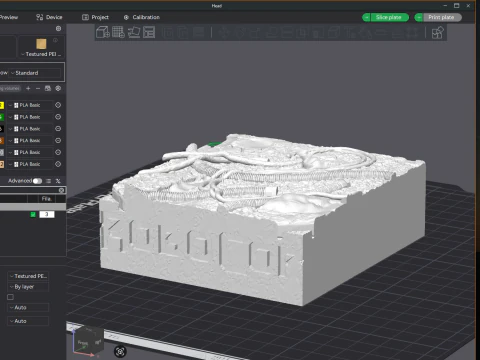Click the Print plate button
This screenshot has height=360, width=480.
click(x=442, y=17)
